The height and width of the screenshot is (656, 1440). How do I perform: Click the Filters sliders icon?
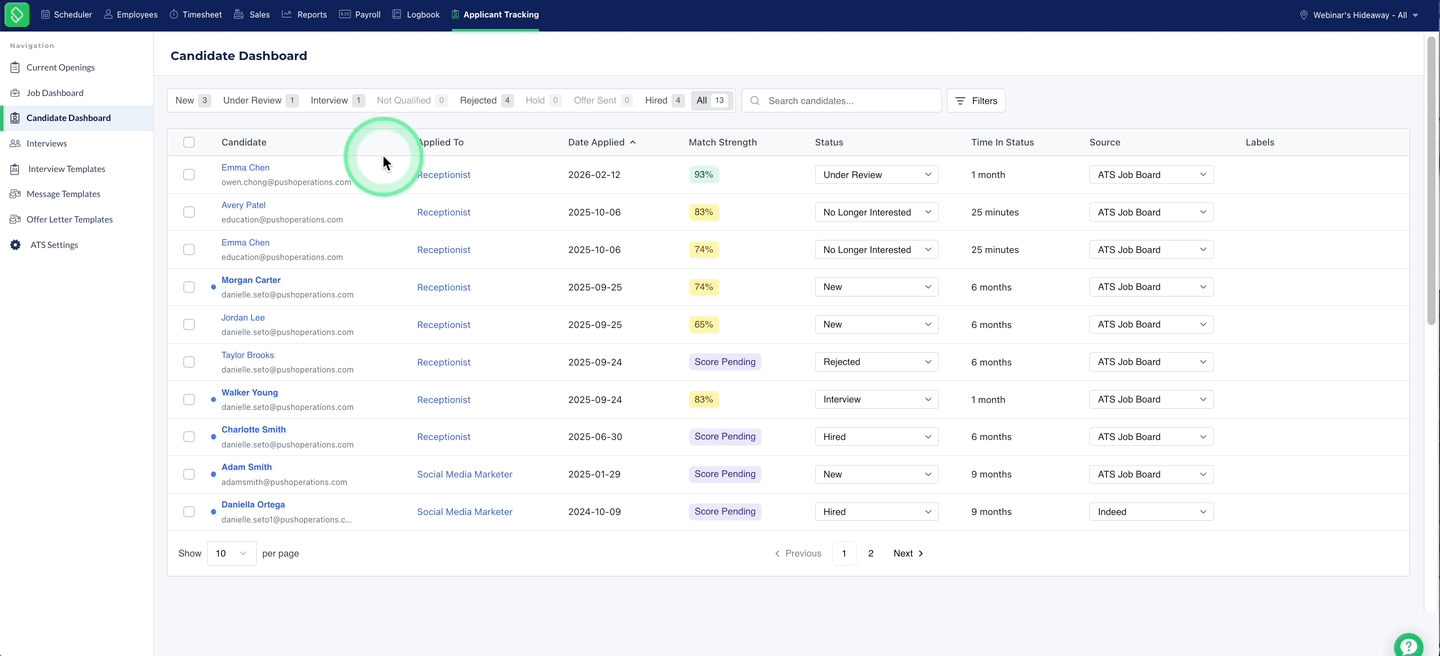[x=960, y=101]
